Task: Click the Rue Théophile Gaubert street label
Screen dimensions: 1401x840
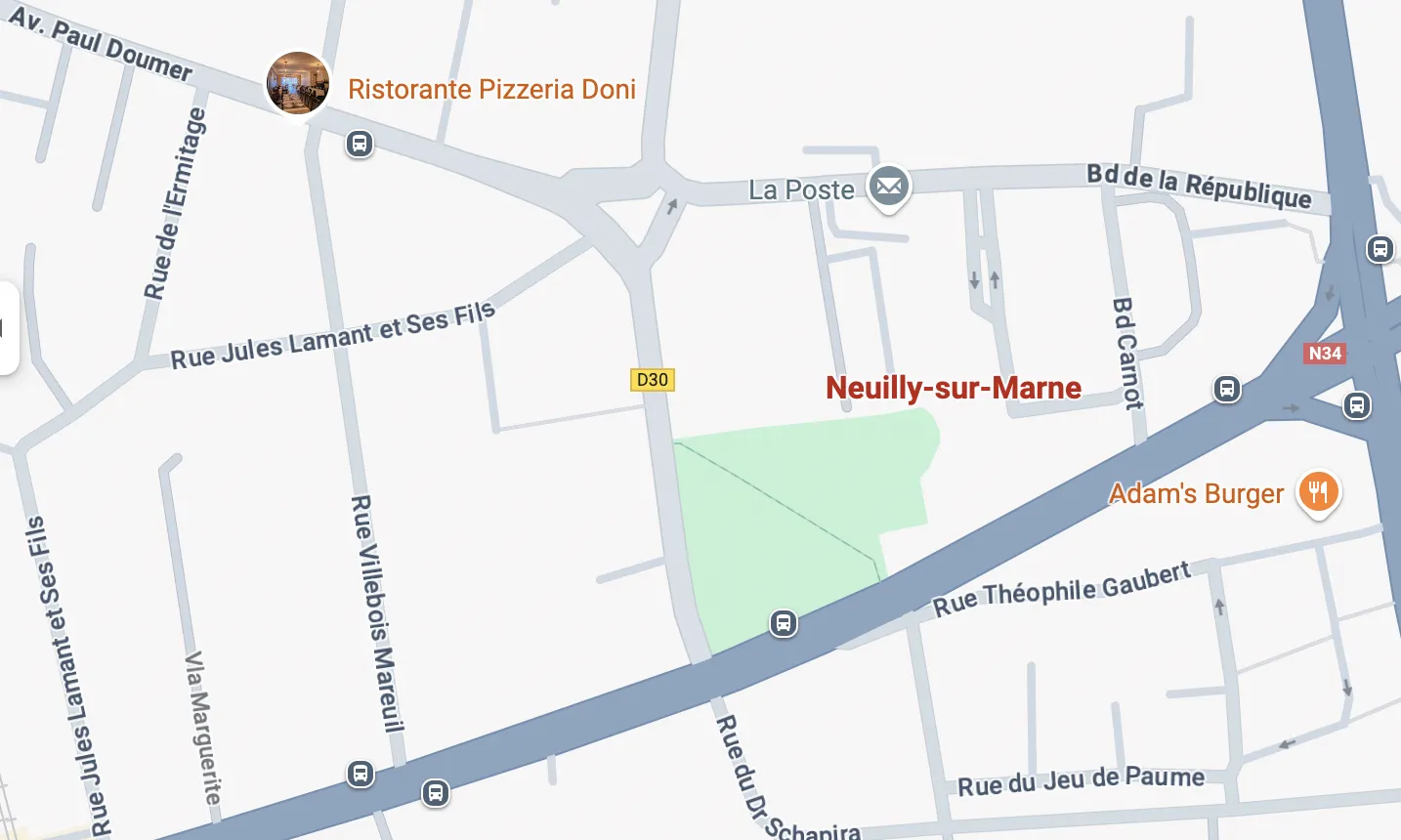Action: coord(1062,589)
